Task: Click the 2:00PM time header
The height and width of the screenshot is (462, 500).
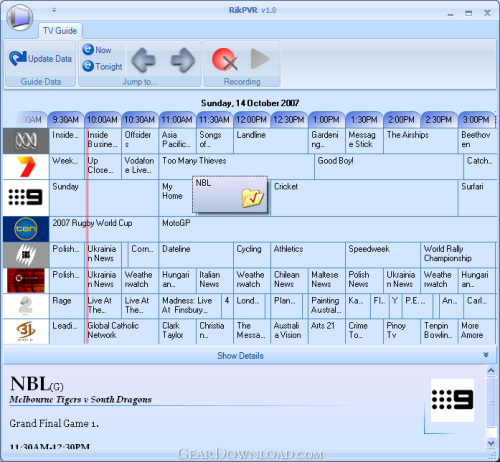Action: (401, 120)
